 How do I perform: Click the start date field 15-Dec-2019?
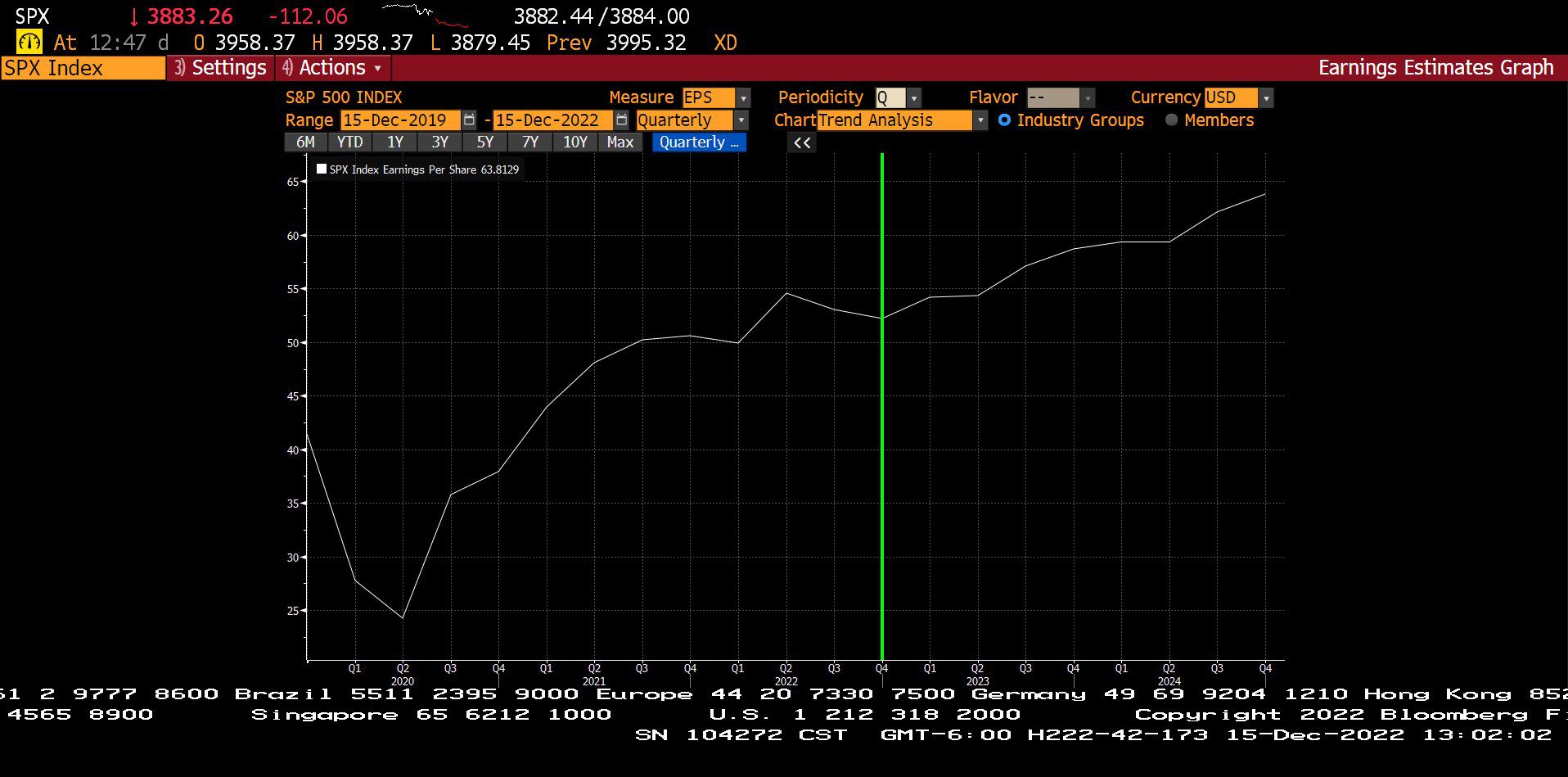401,120
